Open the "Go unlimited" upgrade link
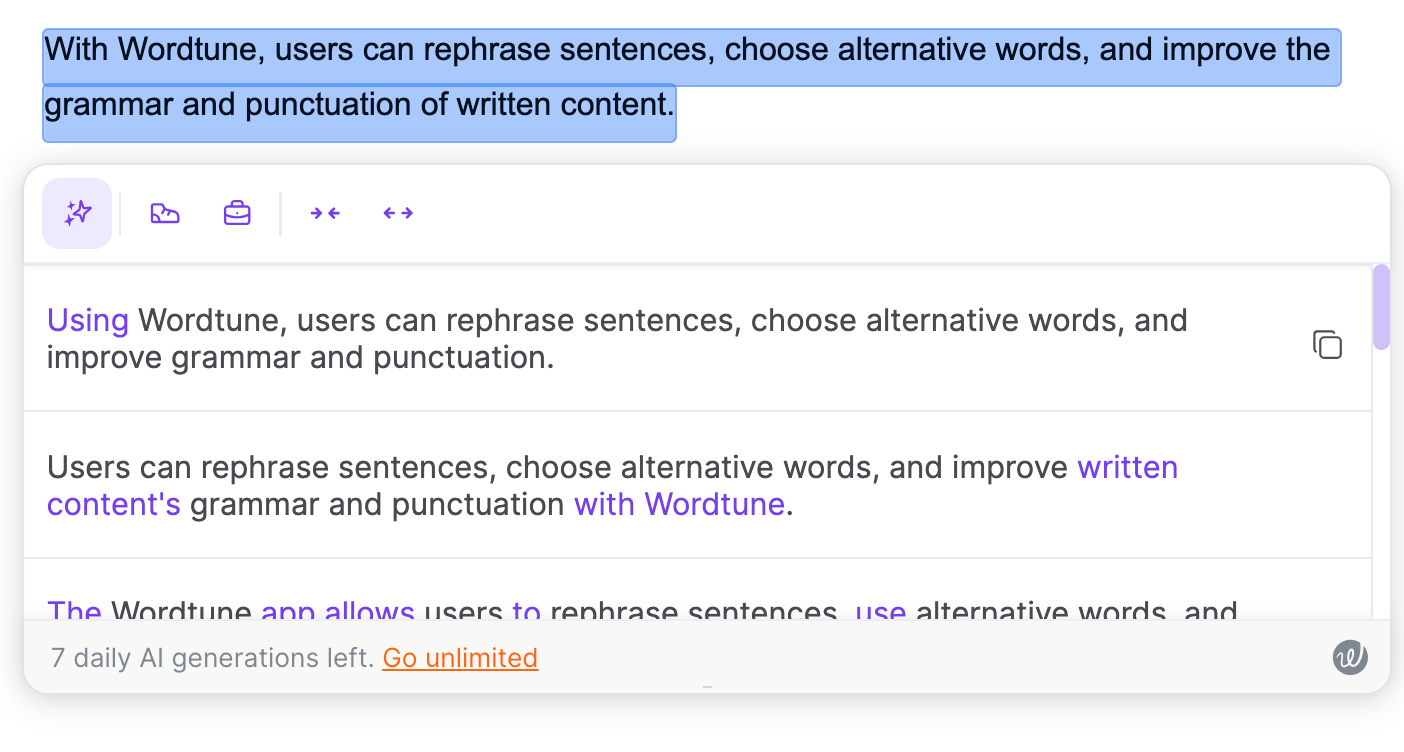Image resolution: width=1404 pixels, height=752 pixels. coord(460,658)
